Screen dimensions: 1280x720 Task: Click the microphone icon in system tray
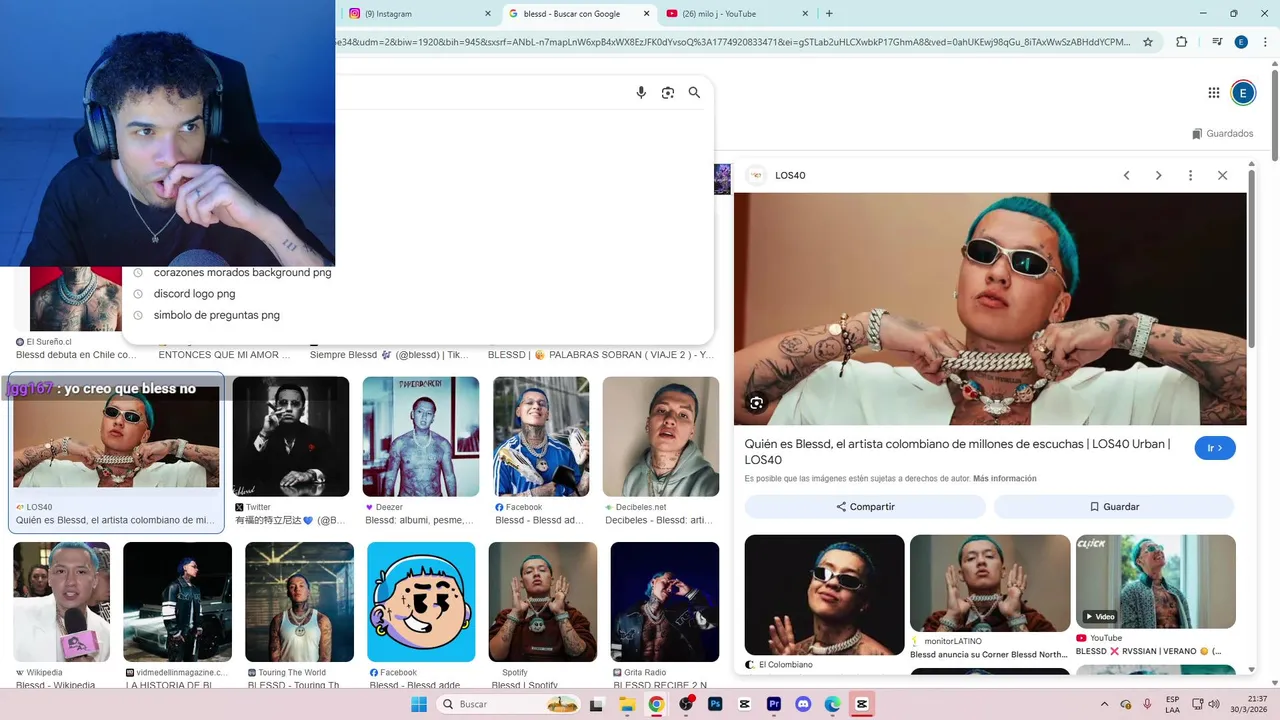pyautogui.click(x=1147, y=704)
